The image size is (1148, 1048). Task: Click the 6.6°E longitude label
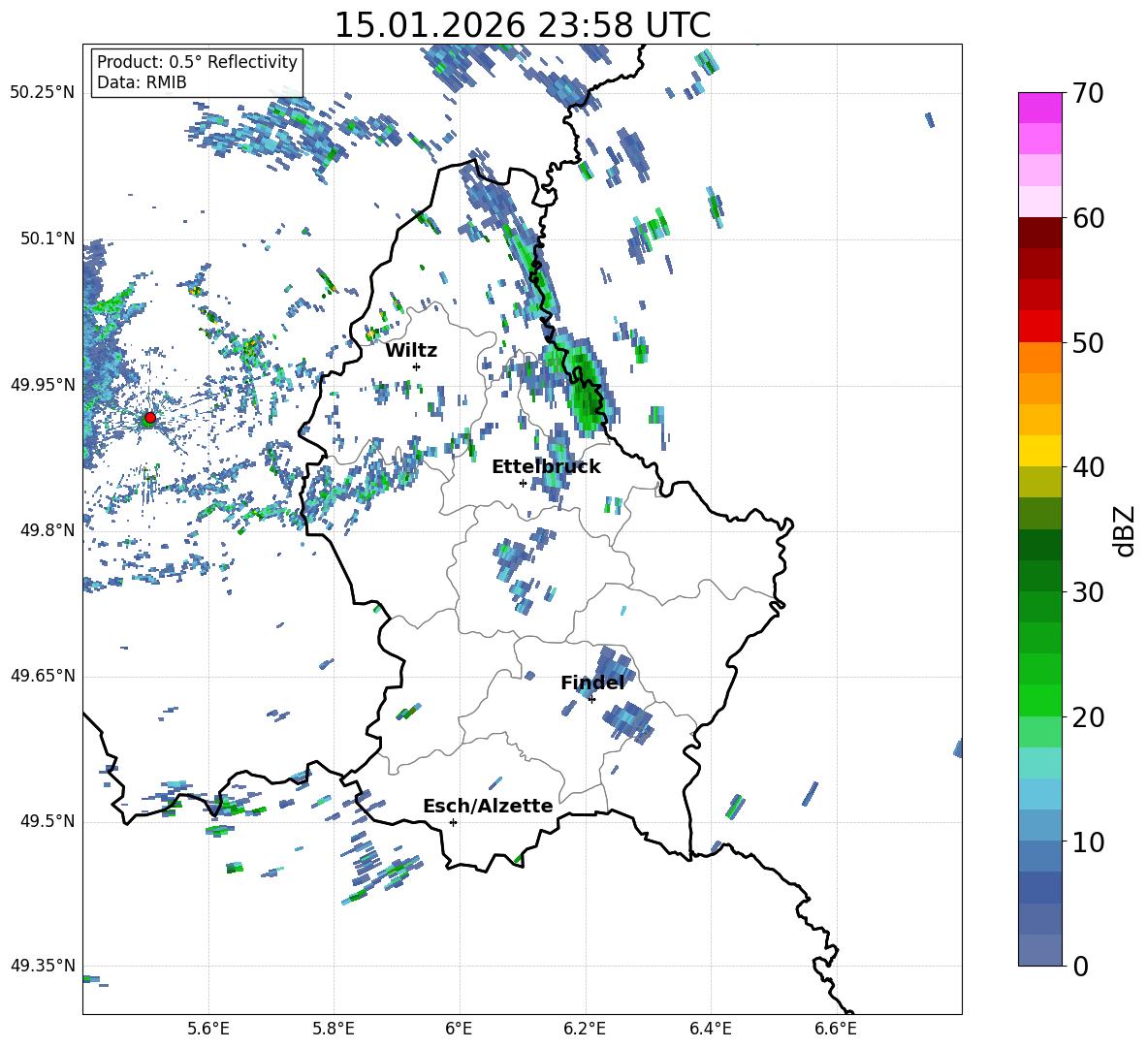(x=836, y=1029)
